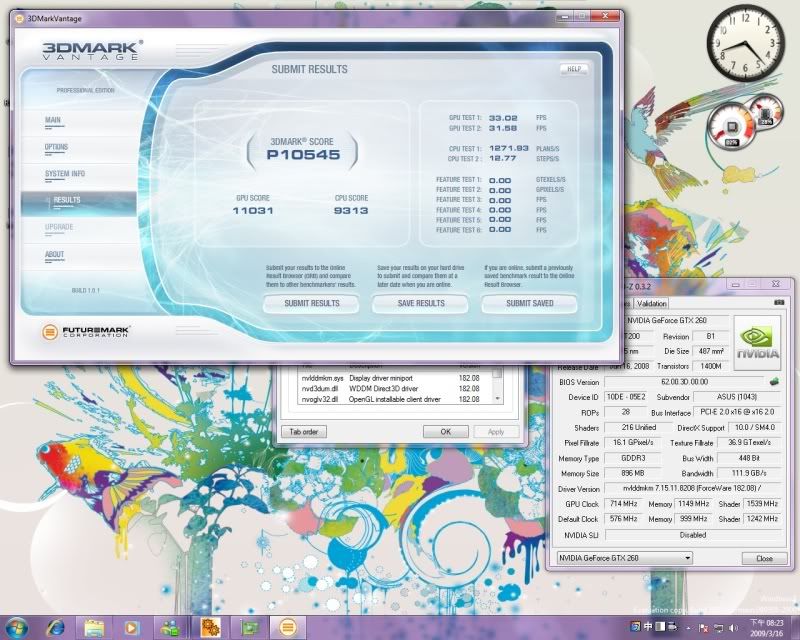Click the Action Center flag tray icon

point(703,628)
